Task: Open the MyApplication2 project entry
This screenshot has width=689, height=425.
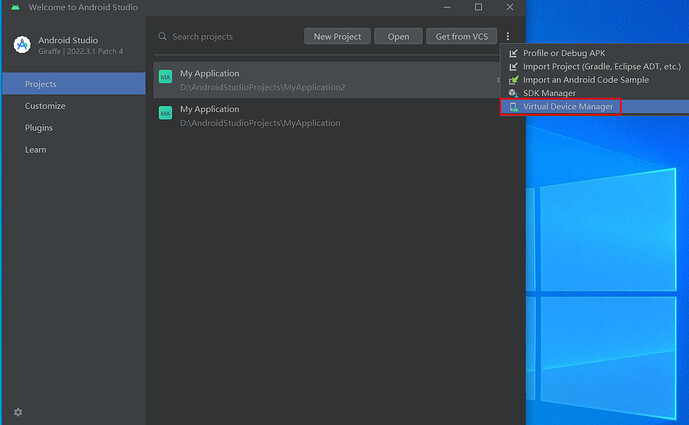Action: tap(327, 80)
